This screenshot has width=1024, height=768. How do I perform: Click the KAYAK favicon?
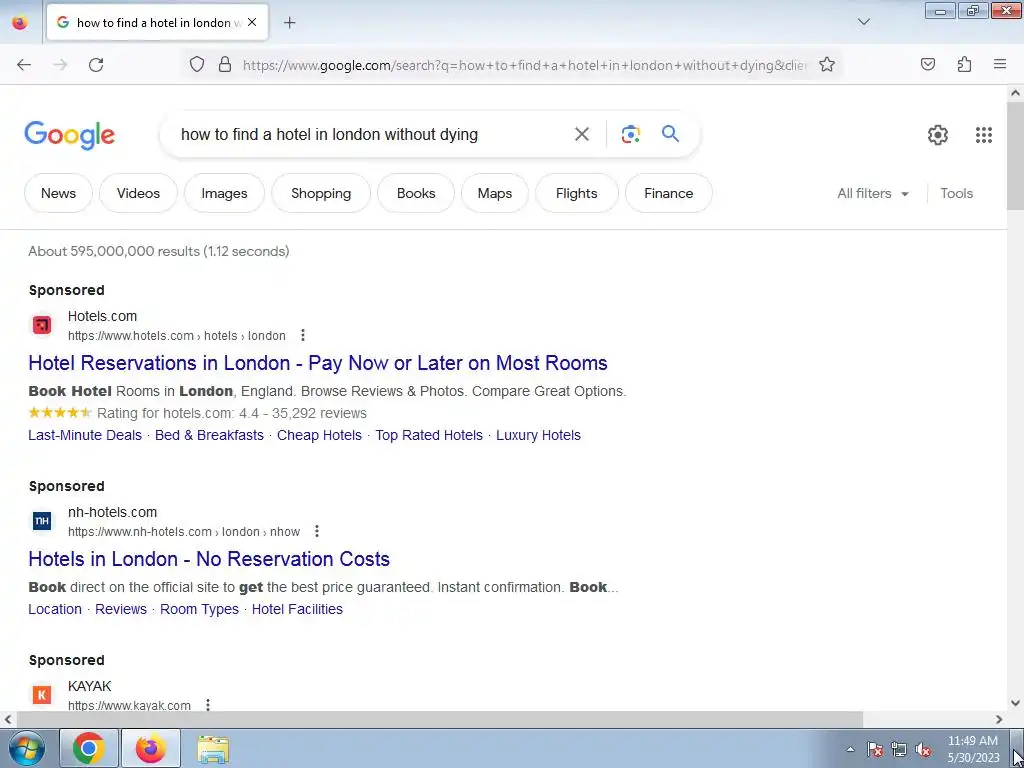[42, 695]
